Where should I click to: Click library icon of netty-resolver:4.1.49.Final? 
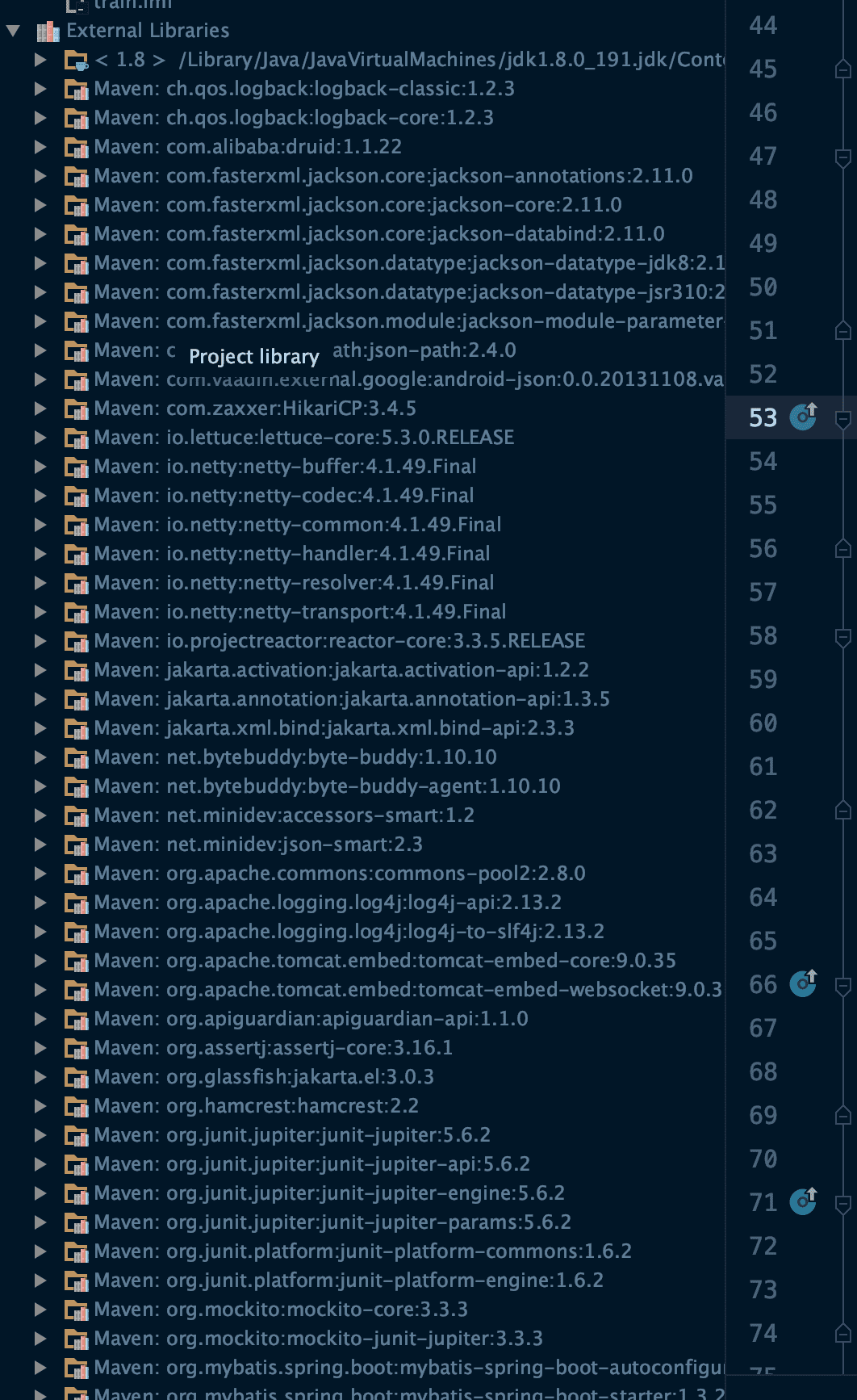(x=76, y=583)
